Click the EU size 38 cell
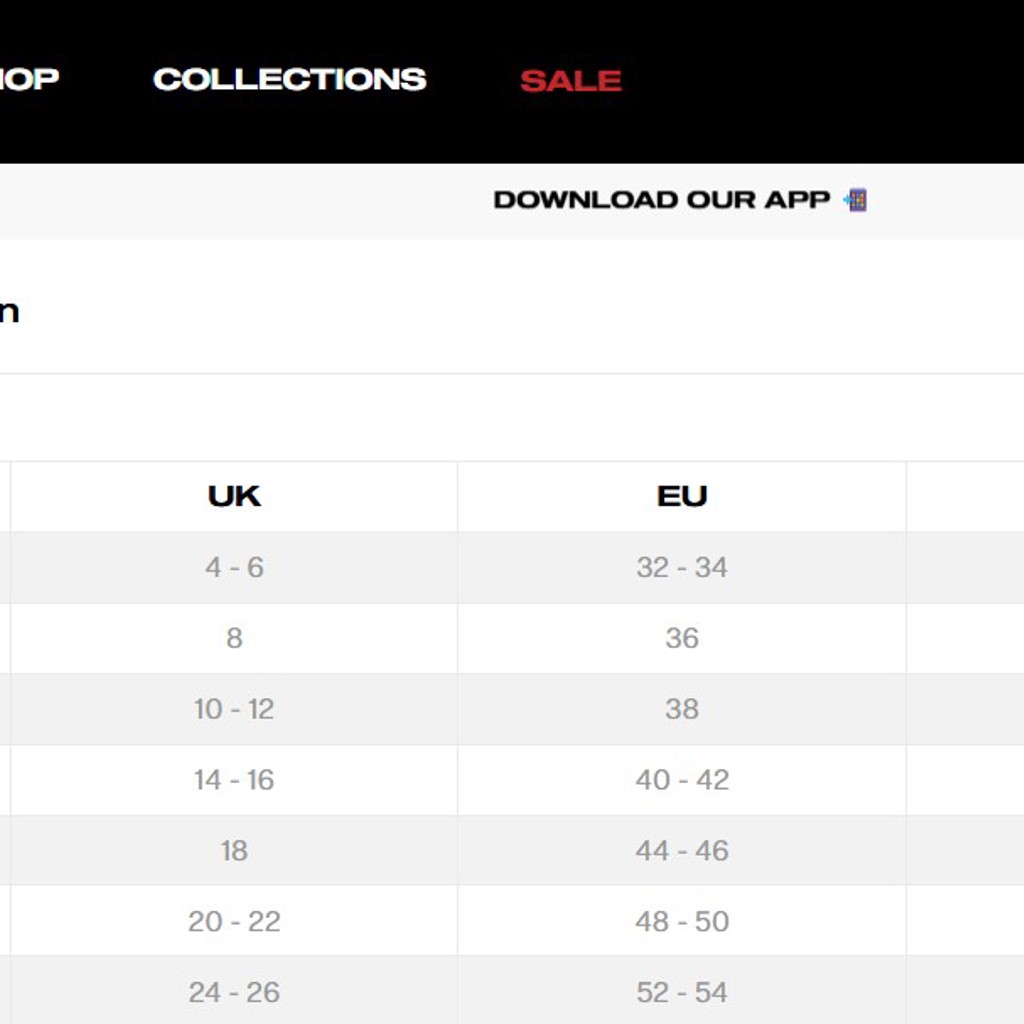Screen dimensions: 1024x1024 tap(682, 709)
